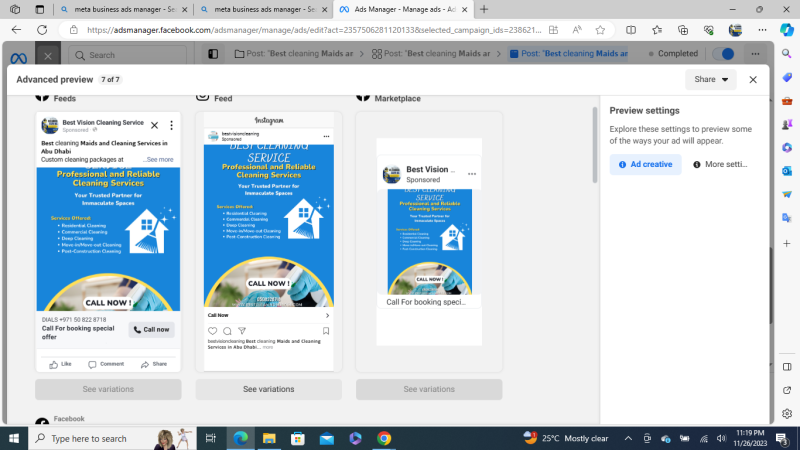Open Task View from taskbar
800x450 pixels.
(x=210, y=438)
